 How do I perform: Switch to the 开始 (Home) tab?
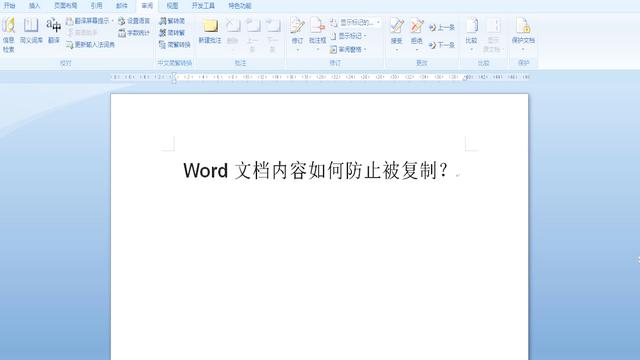(x=9, y=6)
